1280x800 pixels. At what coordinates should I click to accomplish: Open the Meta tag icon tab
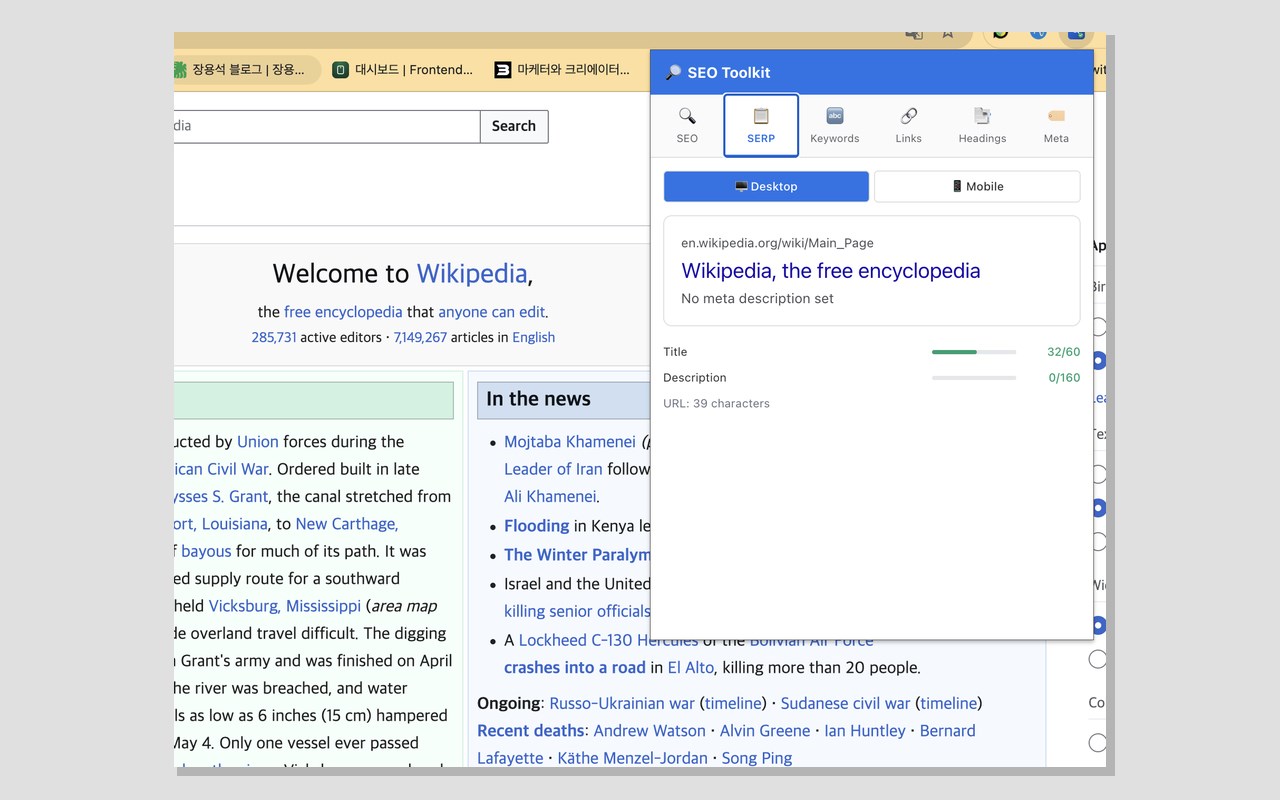click(x=1056, y=116)
